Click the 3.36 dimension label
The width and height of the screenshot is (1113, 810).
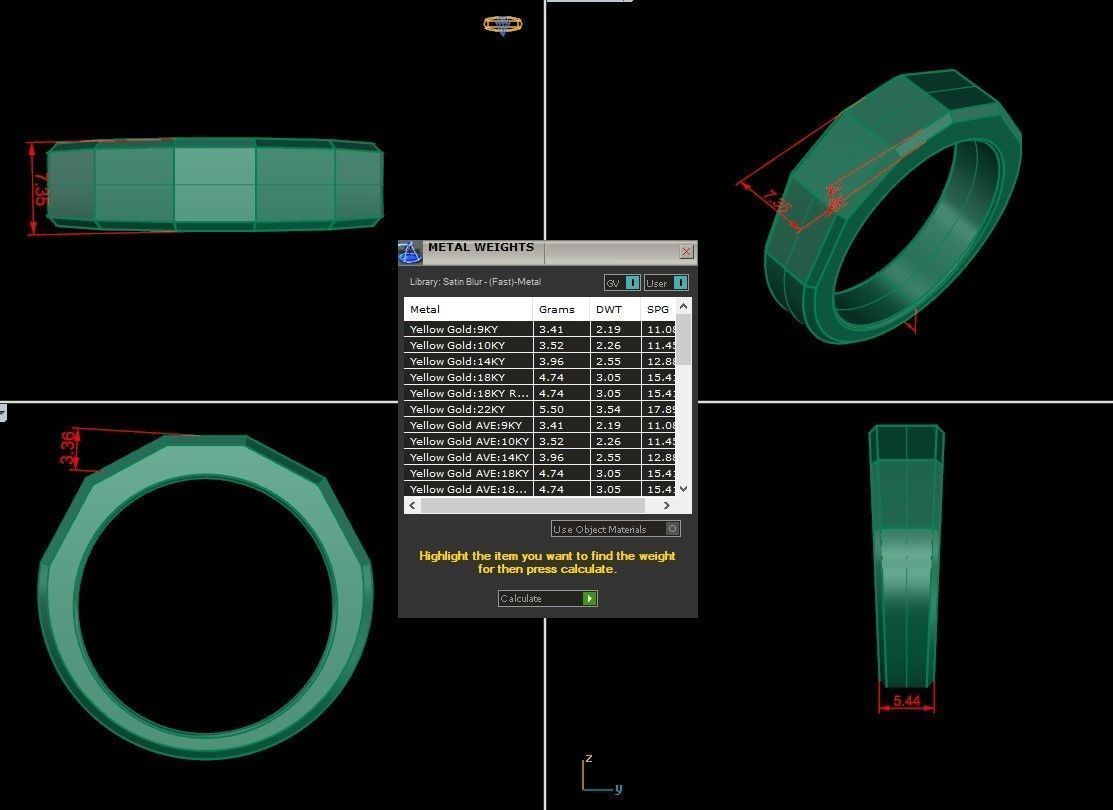(x=68, y=448)
